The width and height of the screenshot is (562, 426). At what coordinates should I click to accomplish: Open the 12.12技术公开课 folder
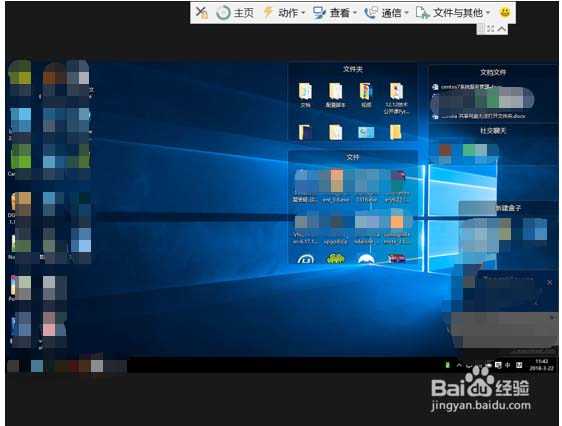[x=396, y=98]
